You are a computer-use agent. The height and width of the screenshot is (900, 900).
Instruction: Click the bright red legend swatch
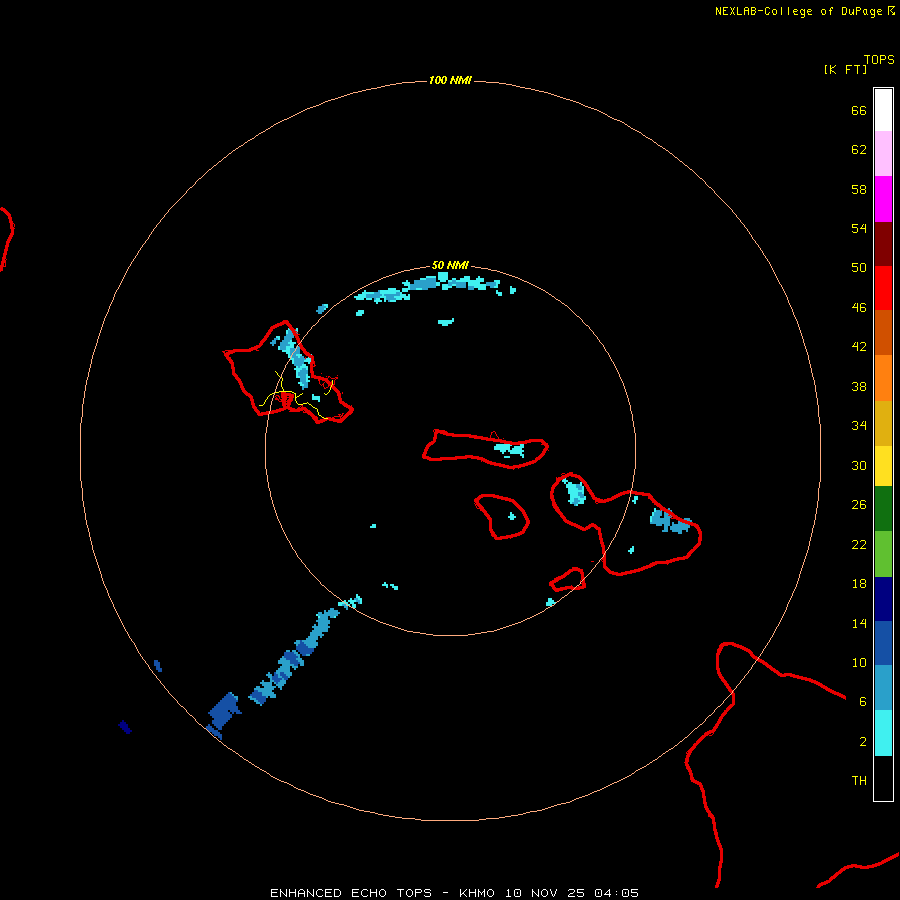[883, 288]
